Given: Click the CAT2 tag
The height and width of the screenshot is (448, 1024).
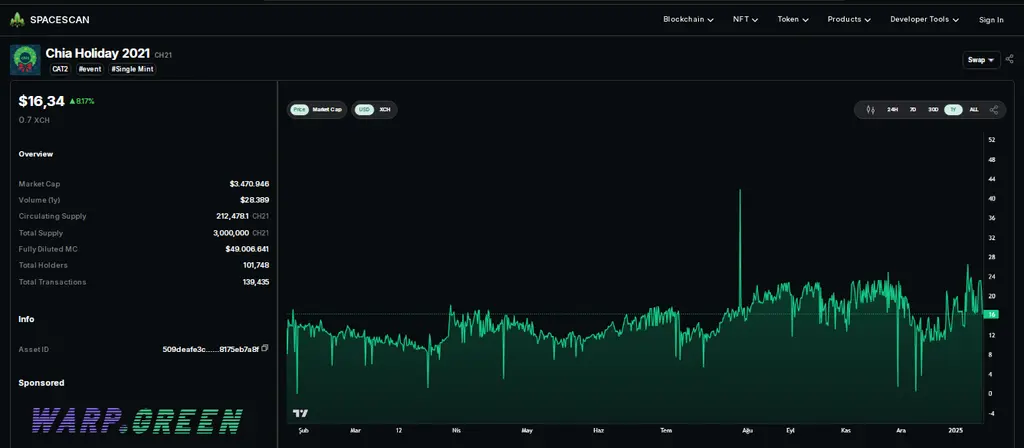Looking at the screenshot, I should tap(61, 69).
